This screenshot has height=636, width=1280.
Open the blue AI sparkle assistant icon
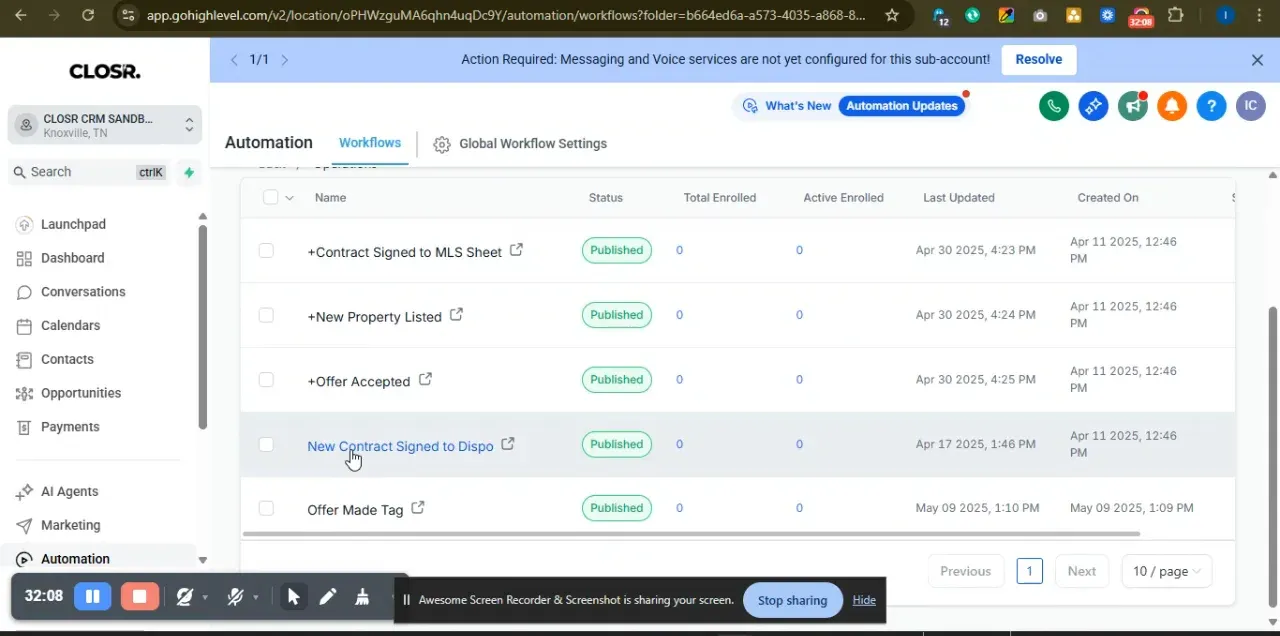[1093, 106]
